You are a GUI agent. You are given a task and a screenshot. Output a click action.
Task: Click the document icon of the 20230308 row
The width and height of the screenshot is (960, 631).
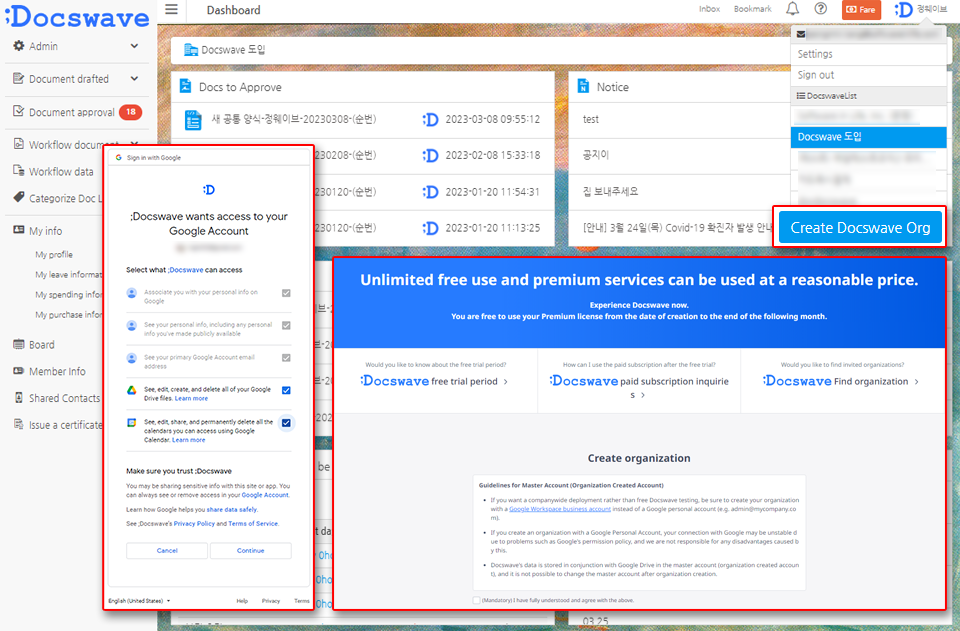coord(193,119)
